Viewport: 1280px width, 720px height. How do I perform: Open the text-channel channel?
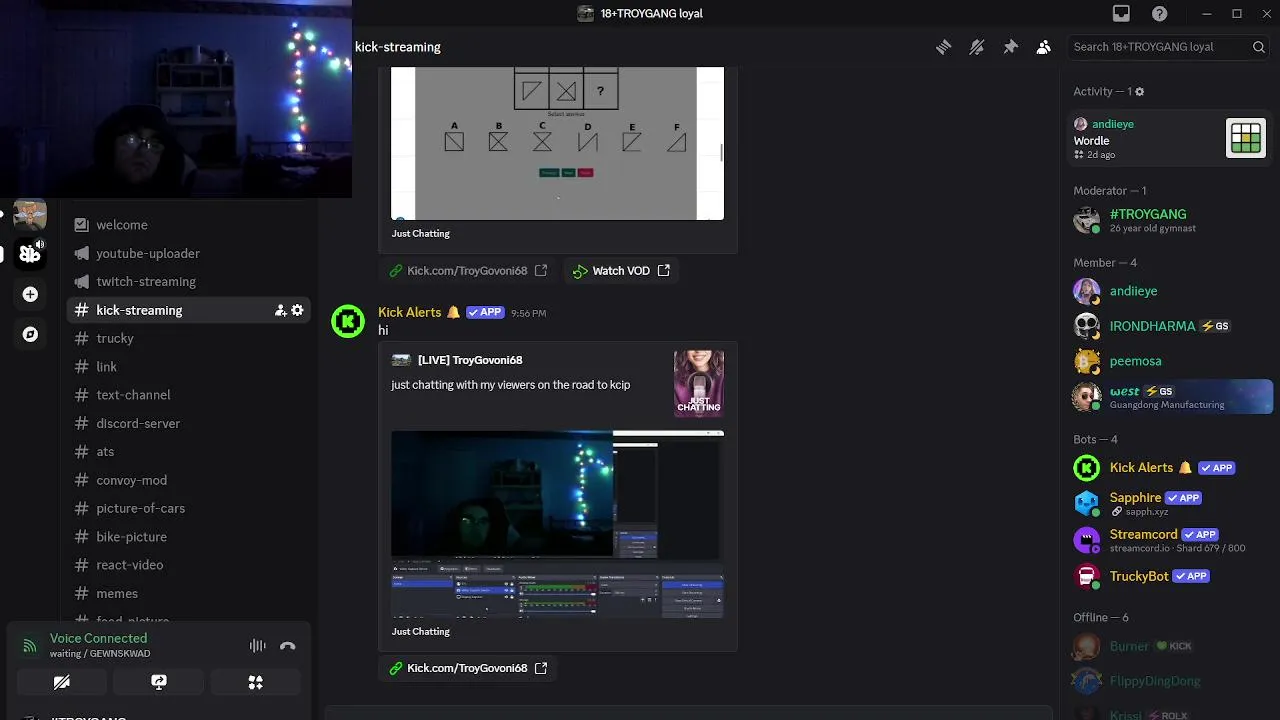(189, 395)
